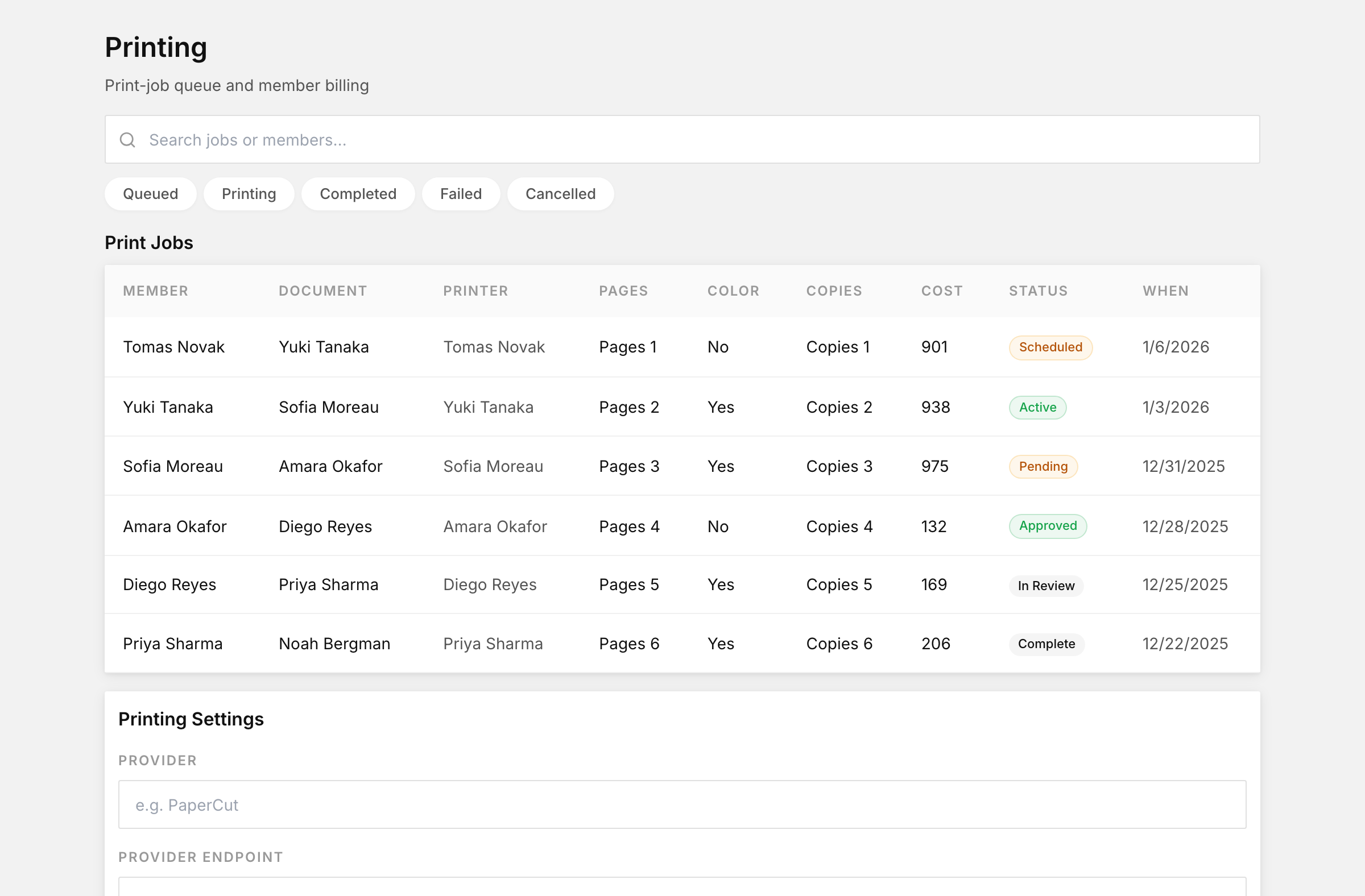Choose the Cancelled filter chip

pos(560,194)
